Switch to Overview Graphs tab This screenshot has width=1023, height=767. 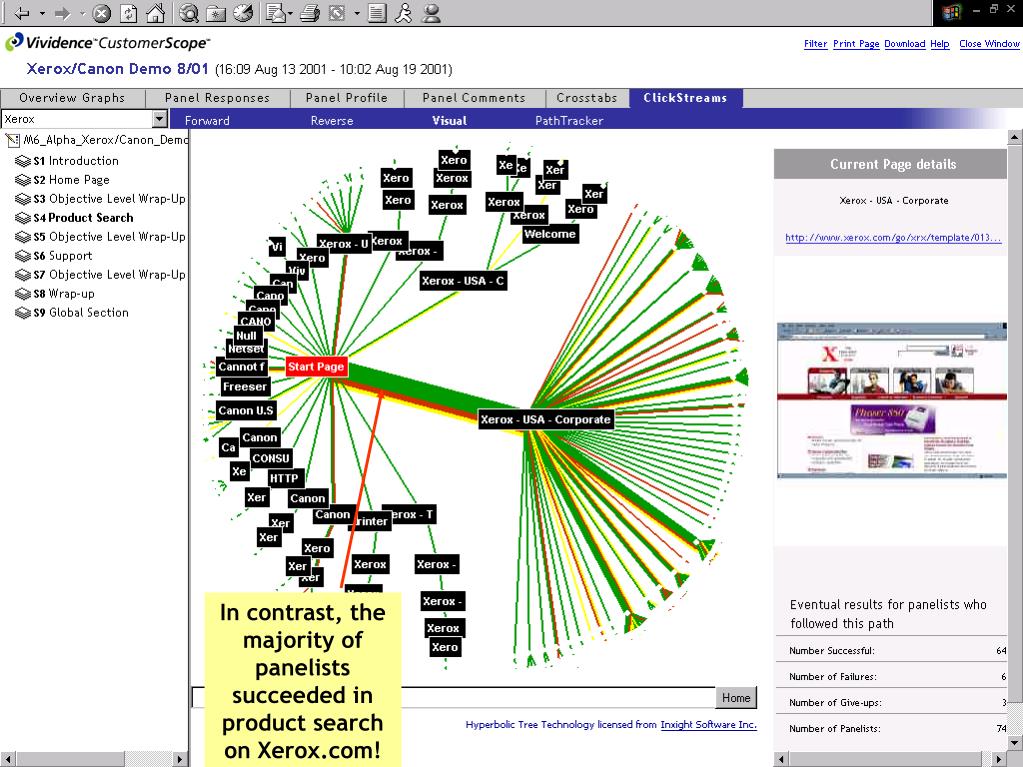coord(72,98)
